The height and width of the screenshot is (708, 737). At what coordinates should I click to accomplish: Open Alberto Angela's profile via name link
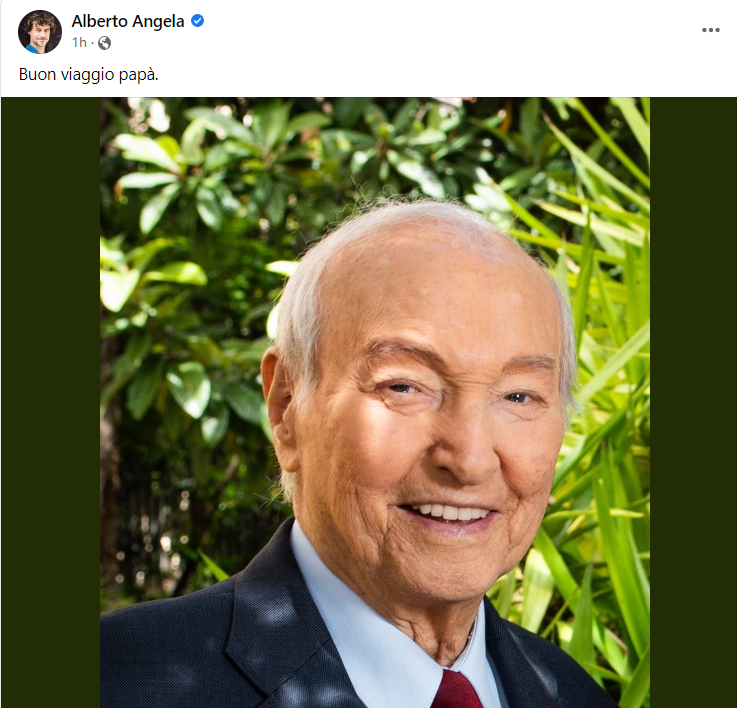click(128, 21)
